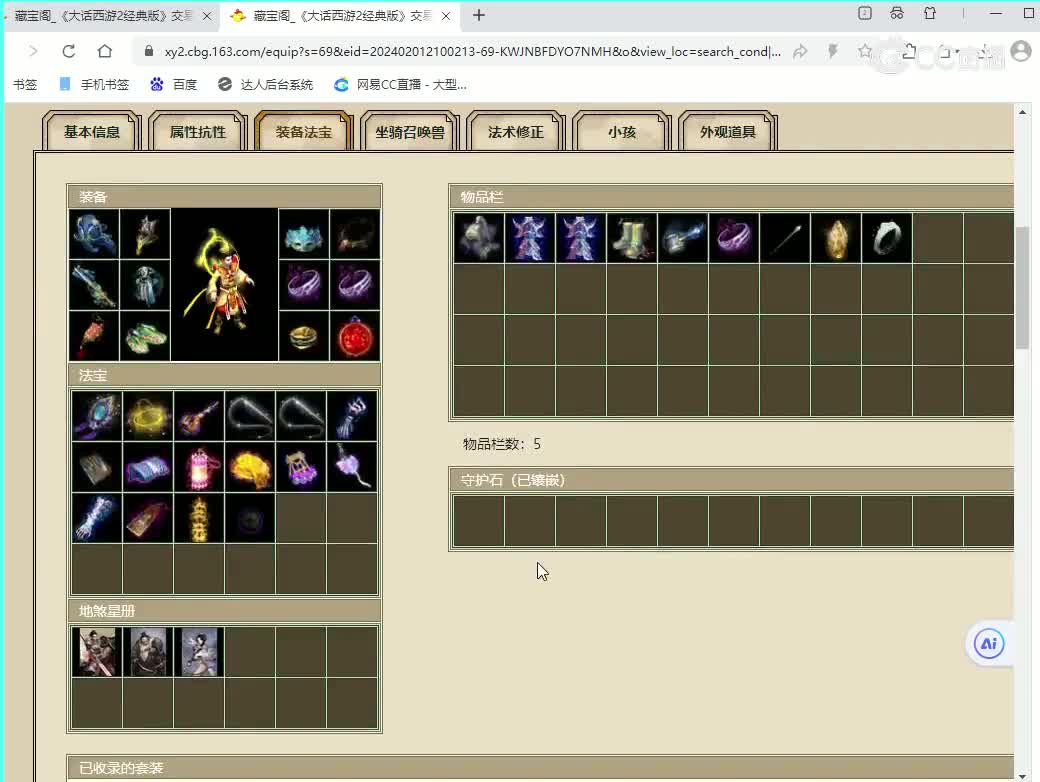Click the red round amulet equipment icon
This screenshot has height=782, width=1040.
point(355,336)
